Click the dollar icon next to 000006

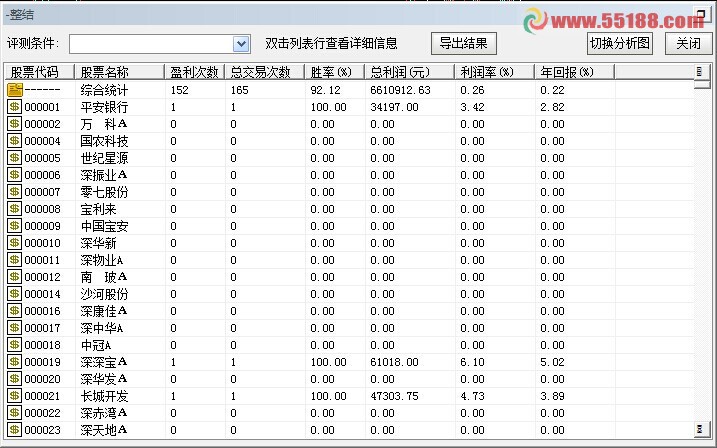point(15,175)
